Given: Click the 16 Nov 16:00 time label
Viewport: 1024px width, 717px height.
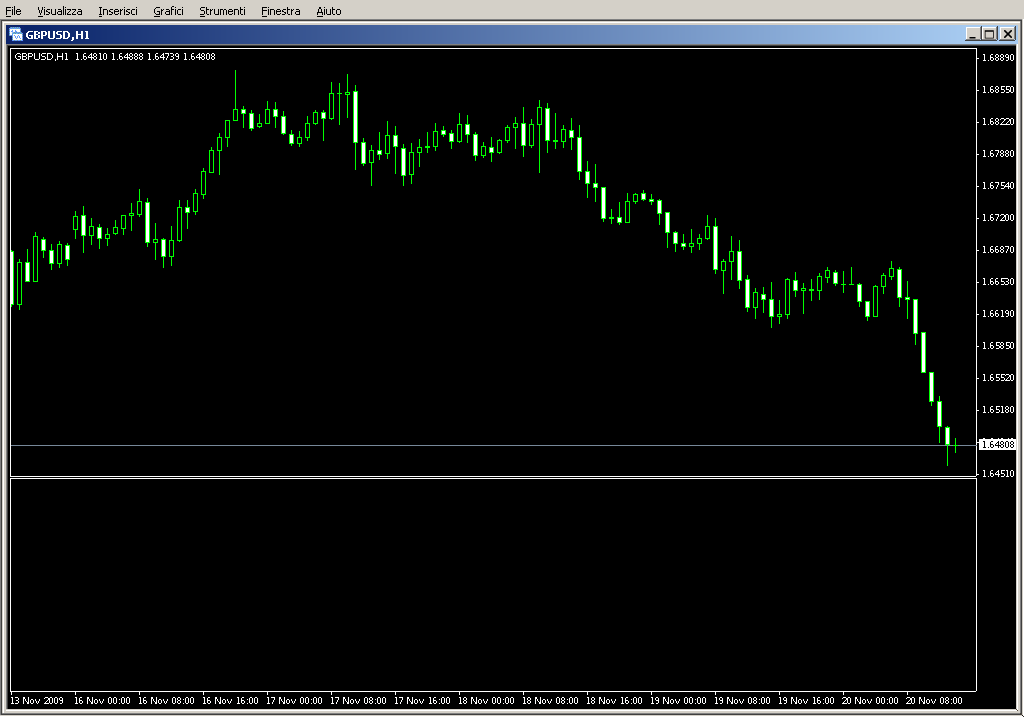Looking at the screenshot, I should coord(230,701).
